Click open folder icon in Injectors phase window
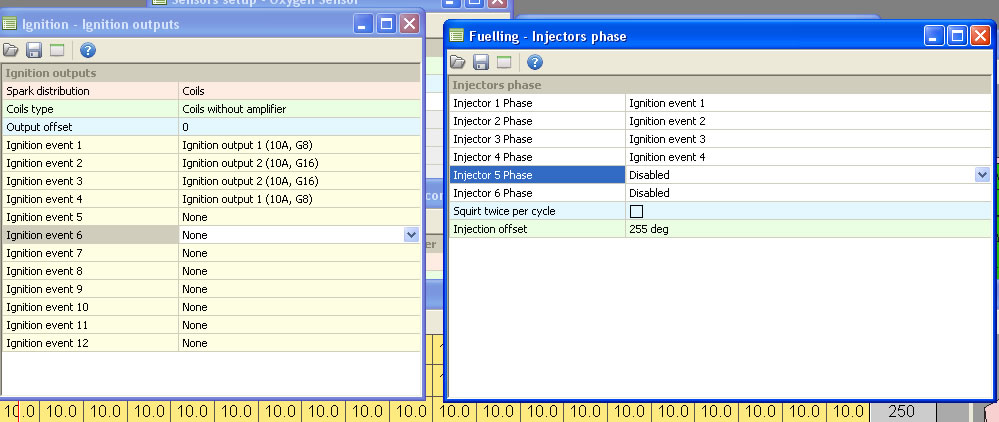The image size is (999, 422). 459,63
